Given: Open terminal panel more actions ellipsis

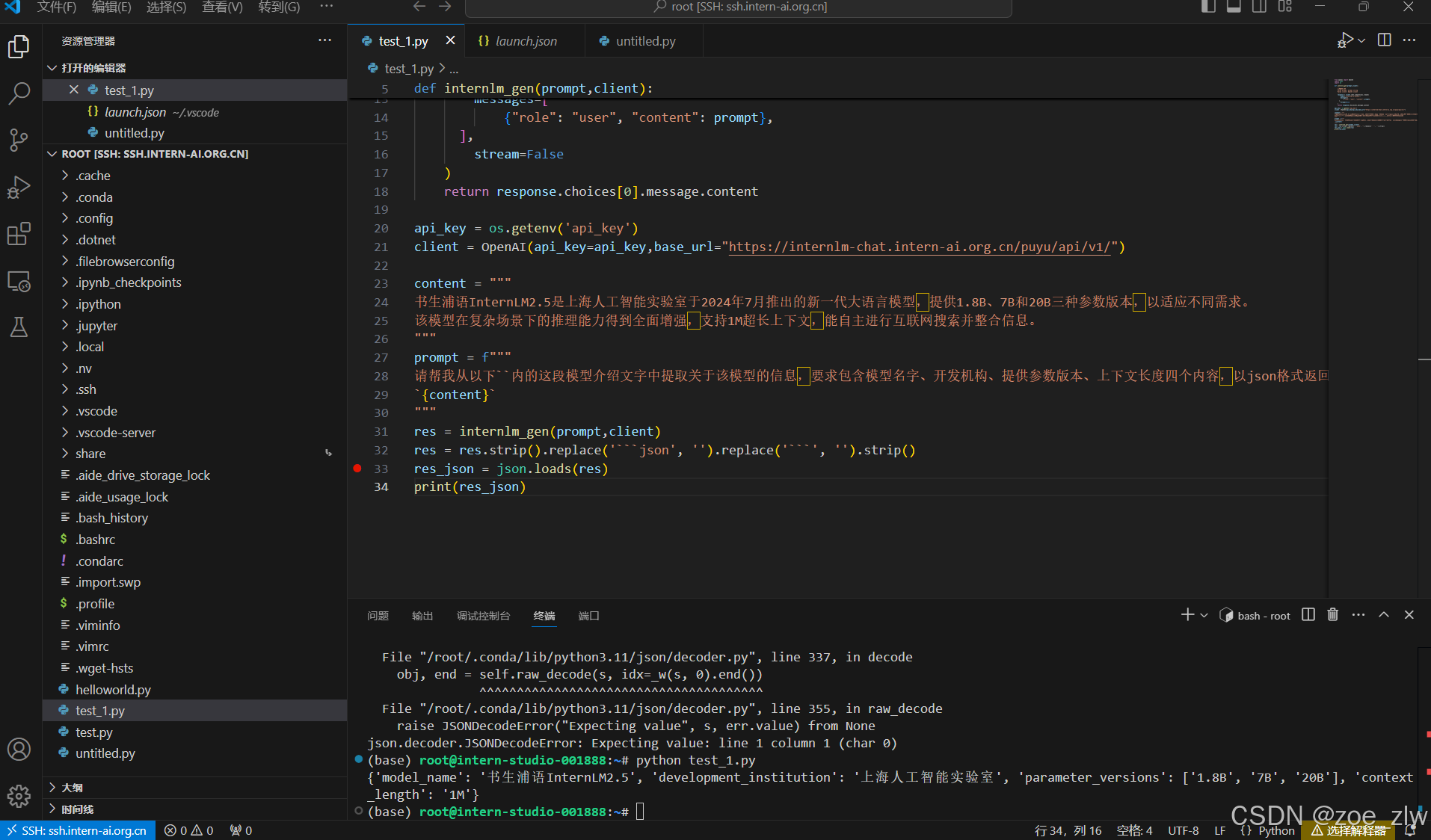Looking at the screenshot, I should click(1358, 614).
